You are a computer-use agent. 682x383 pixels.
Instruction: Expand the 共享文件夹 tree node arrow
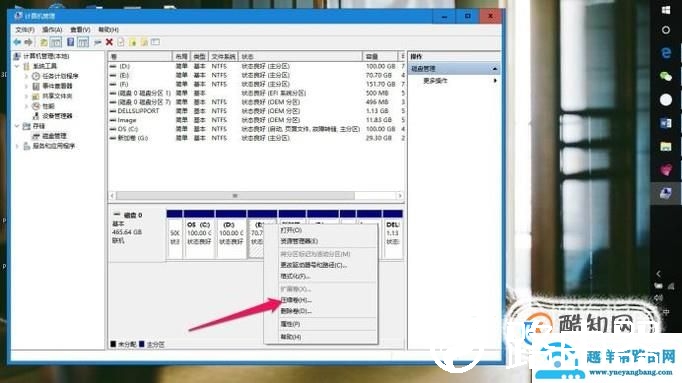[26, 96]
